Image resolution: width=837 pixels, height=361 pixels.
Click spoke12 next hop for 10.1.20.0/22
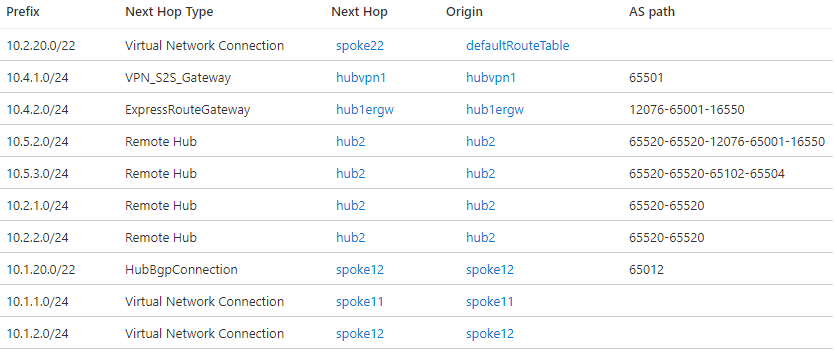(360, 270)
